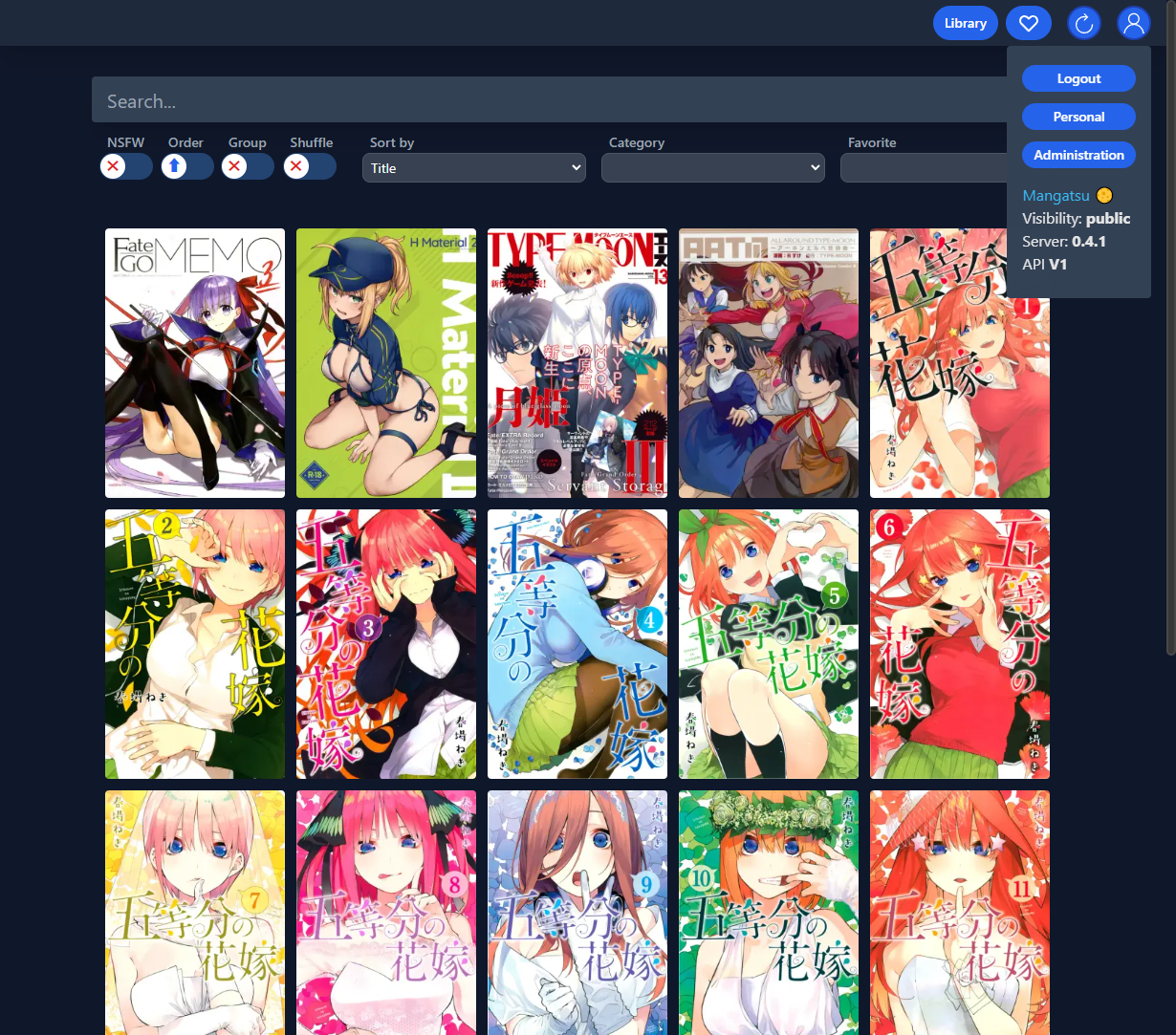
Task: Focus the Search input field
Action: 550,100
